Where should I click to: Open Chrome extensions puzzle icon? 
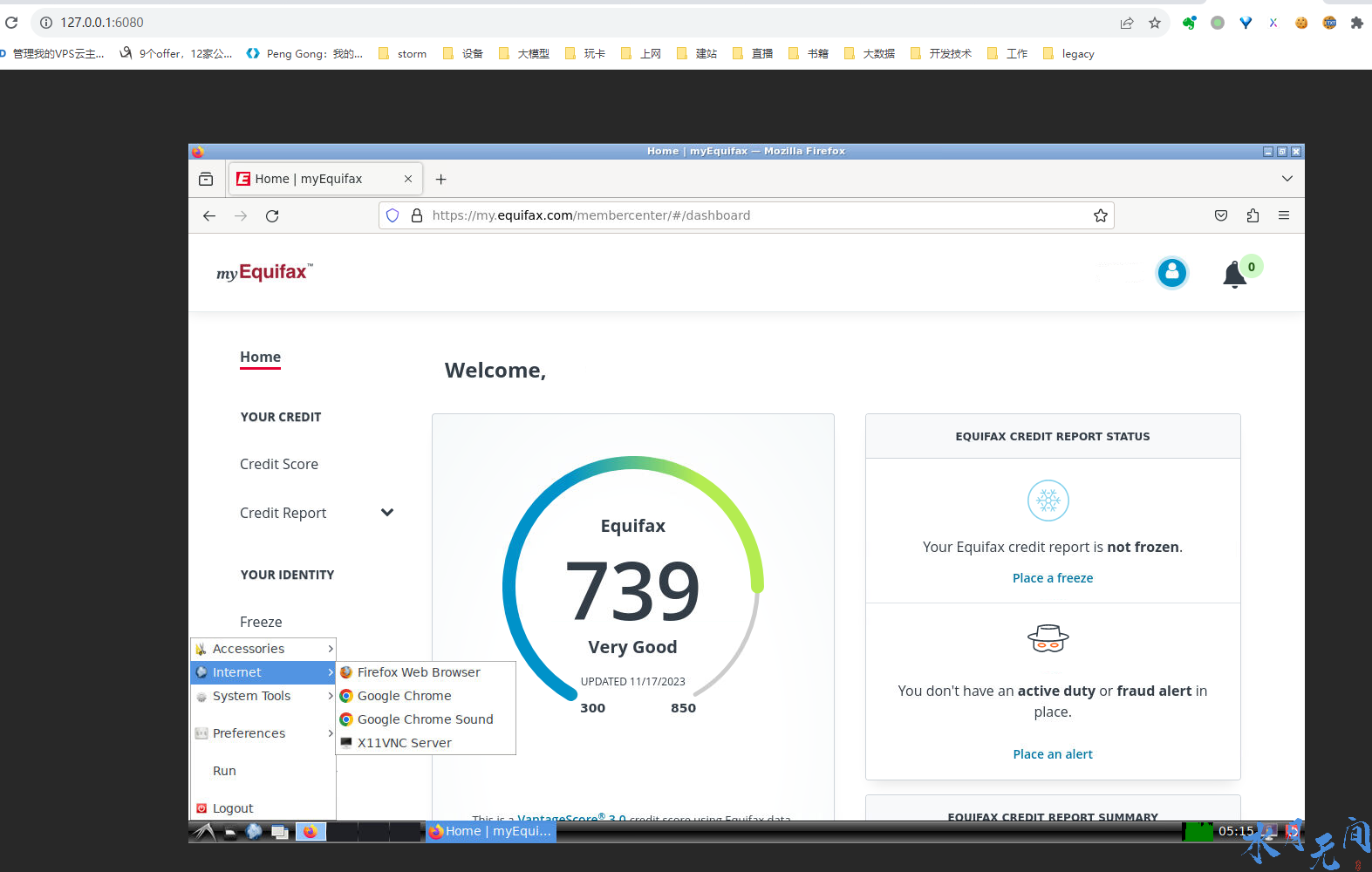pyautogui.click(x=1357, y=23)
